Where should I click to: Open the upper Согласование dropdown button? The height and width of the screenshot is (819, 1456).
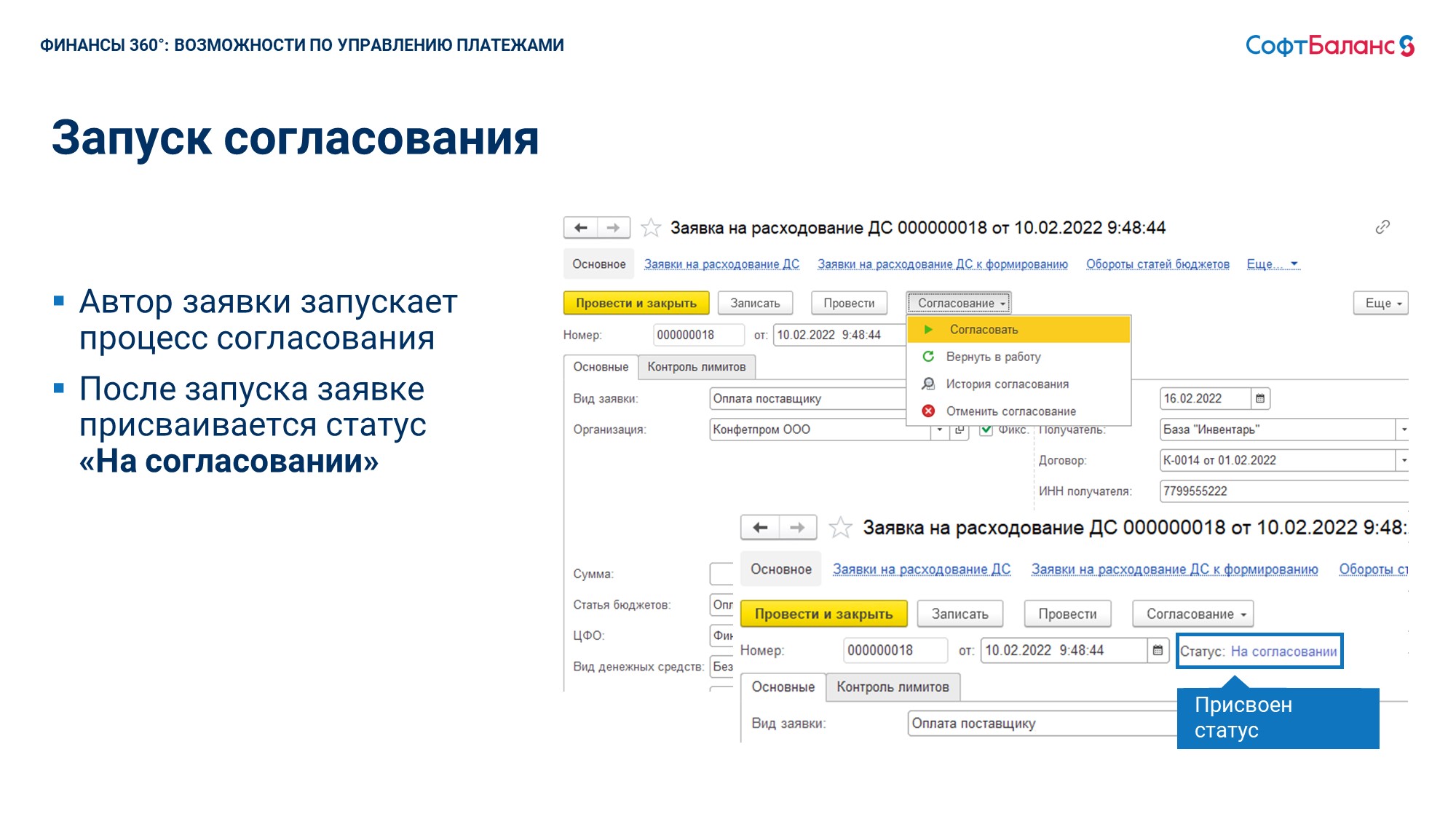[x=960, y=303]
